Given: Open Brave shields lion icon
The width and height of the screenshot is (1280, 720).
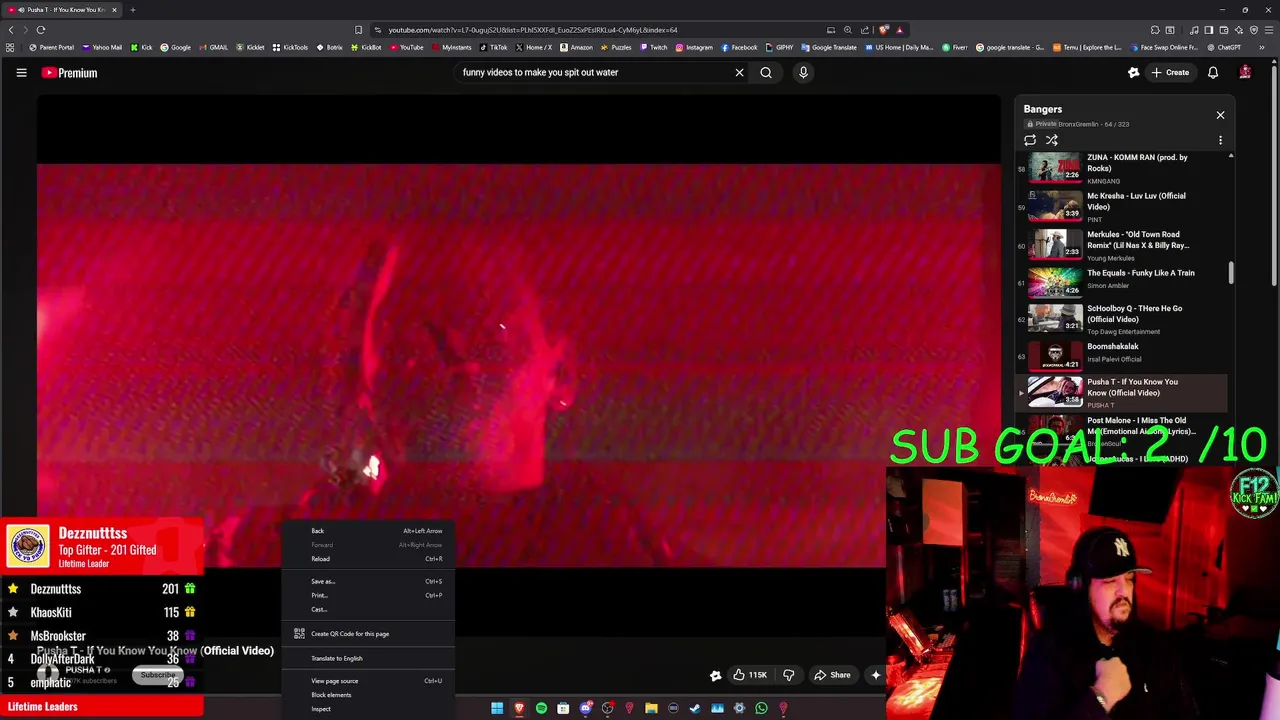Looking at the screenshot, I should coord(883,30).
